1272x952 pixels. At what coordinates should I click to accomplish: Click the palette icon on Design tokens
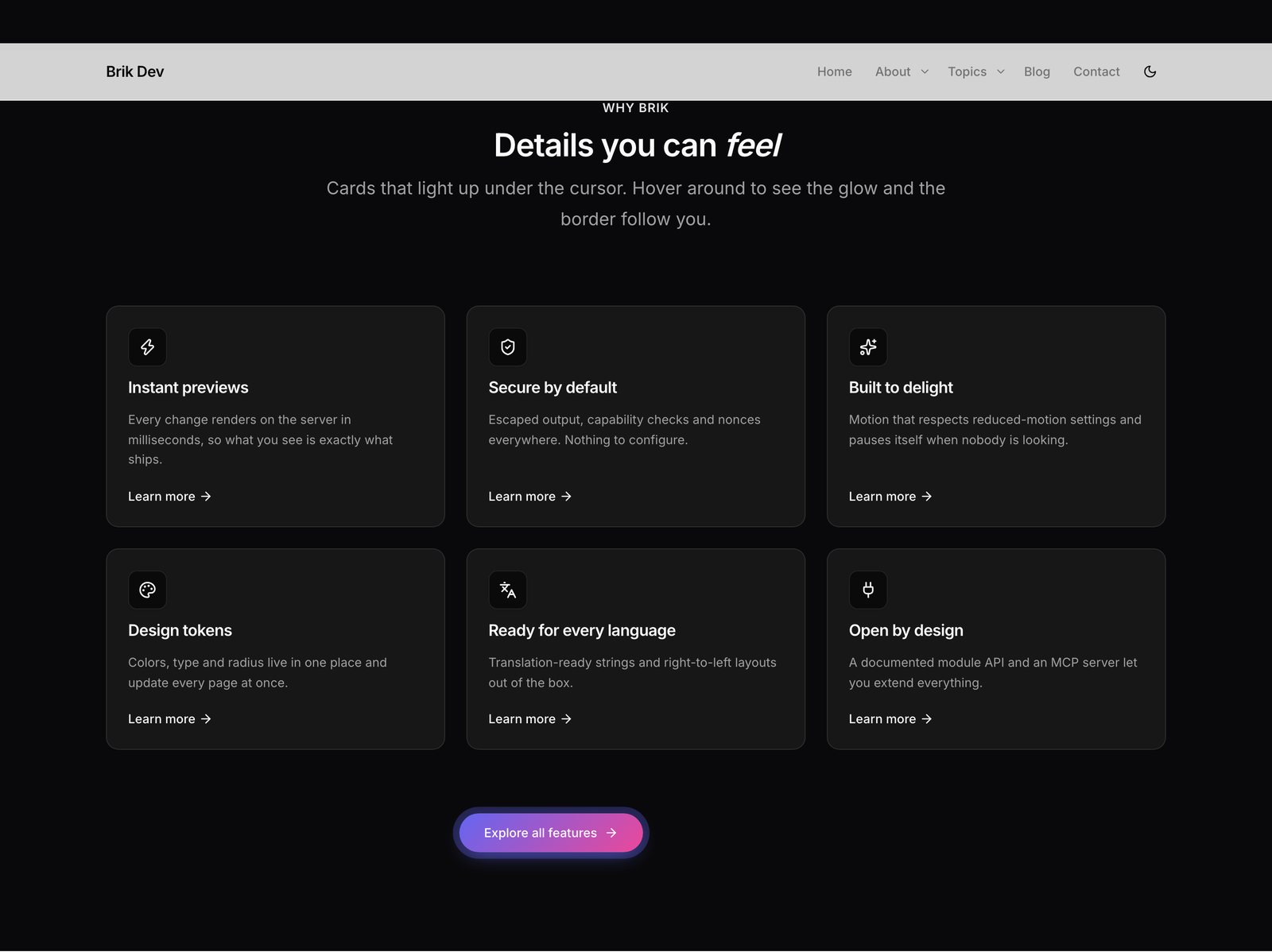click(x=147, y=590)
